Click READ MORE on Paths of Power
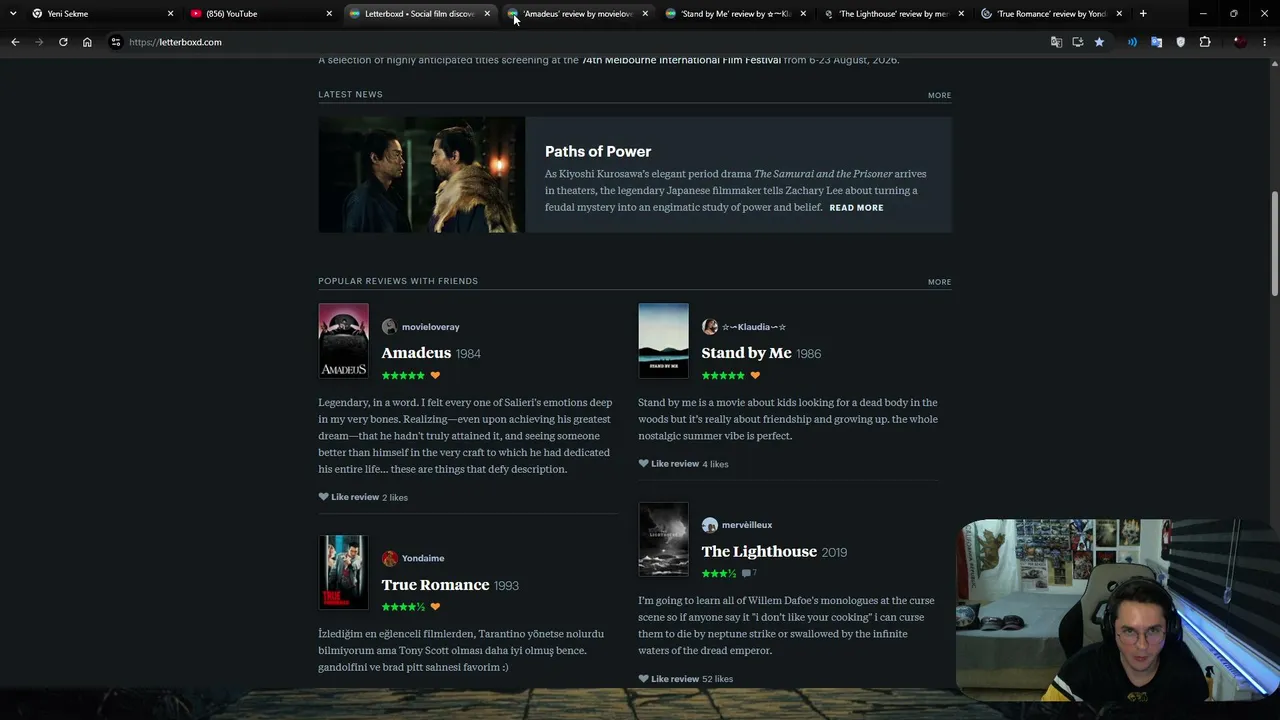The width and height of the screenshot is (1280, 720). click(x=856, y=208)
